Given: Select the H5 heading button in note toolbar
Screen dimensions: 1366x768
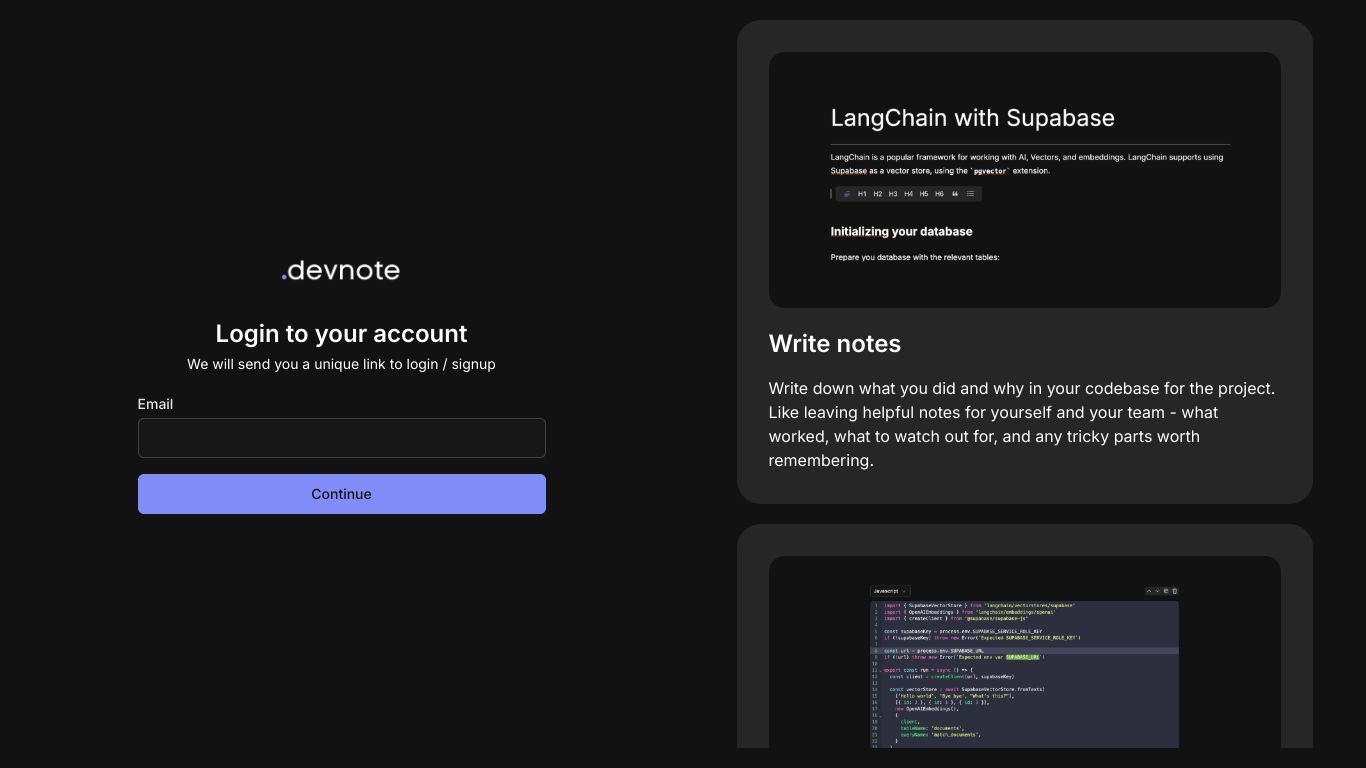Looking at the screenshot, I should coord(924,194).
